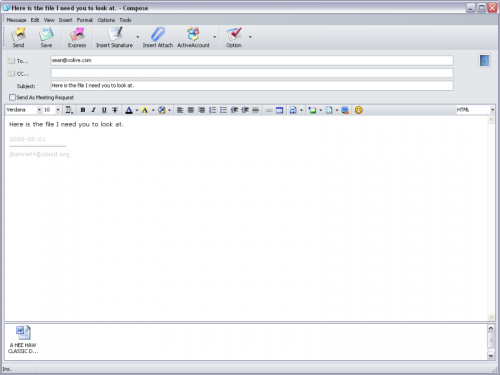The height and width of the screenshot is (375, 500).
Task: Open the Format menu
Action: click(x=85, y=20)
